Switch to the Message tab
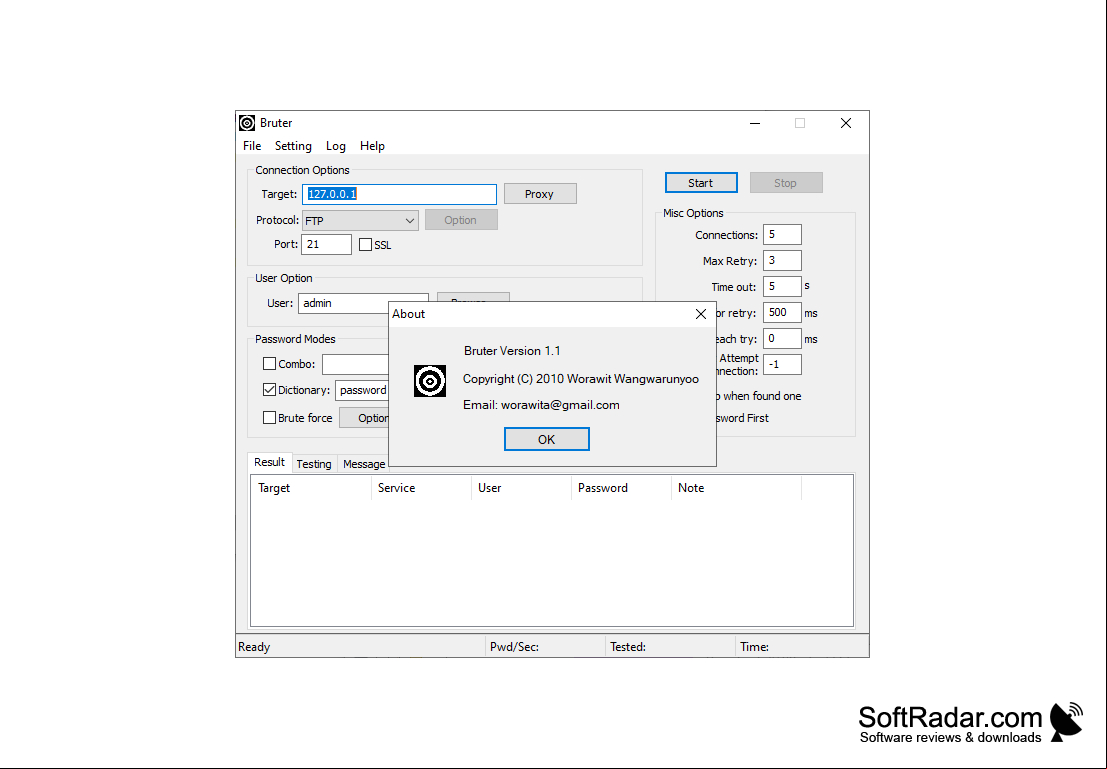The width and height of the screenshot is (1107, 769). pos(364,464)
